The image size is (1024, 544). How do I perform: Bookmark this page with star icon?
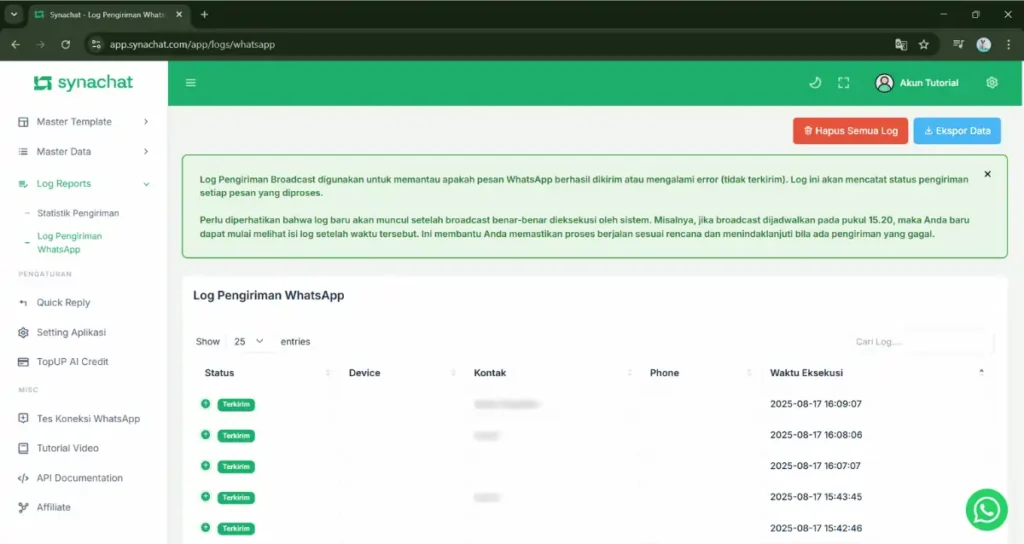point(923,44)
